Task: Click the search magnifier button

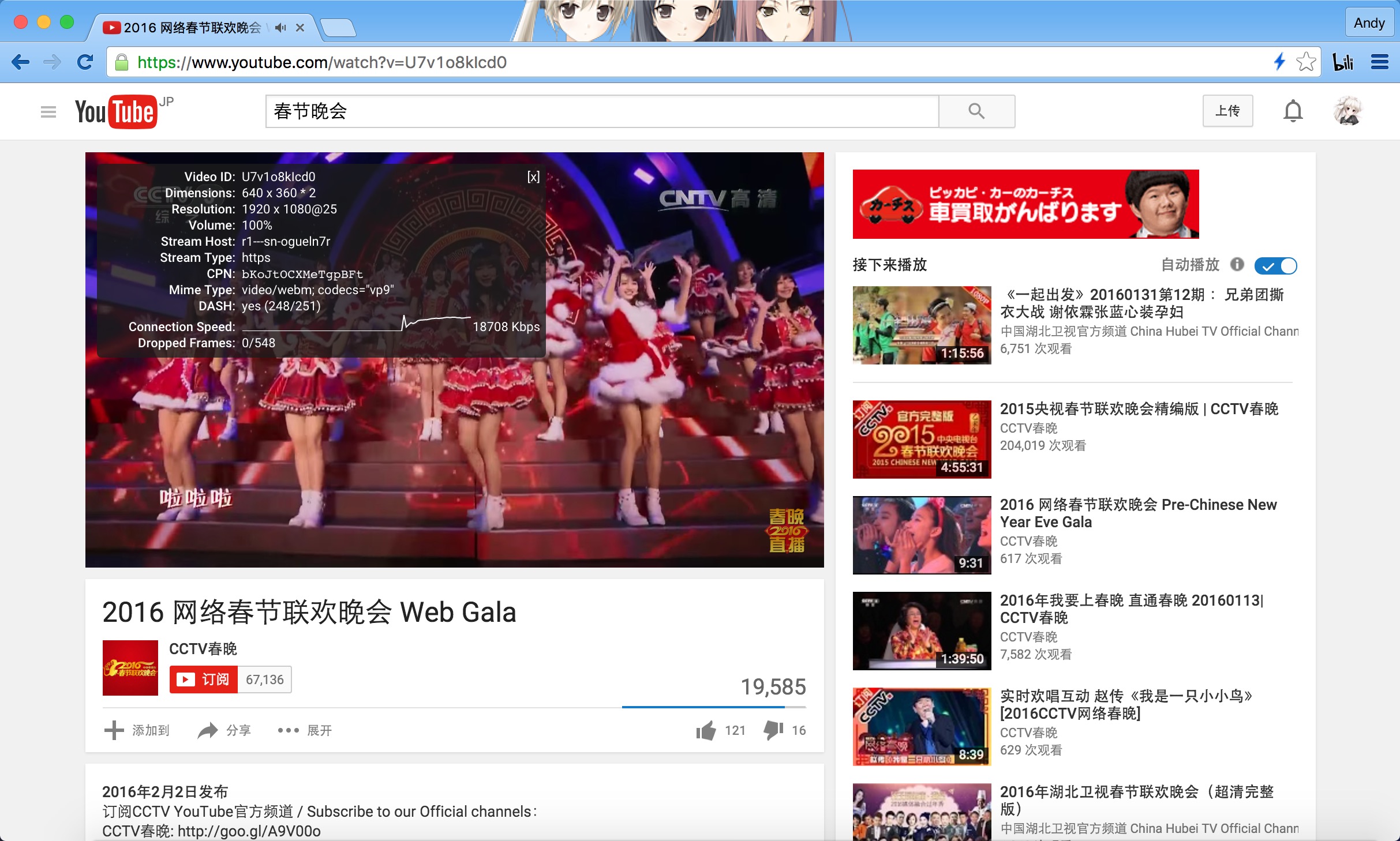Action: click(x=976, y=111)
